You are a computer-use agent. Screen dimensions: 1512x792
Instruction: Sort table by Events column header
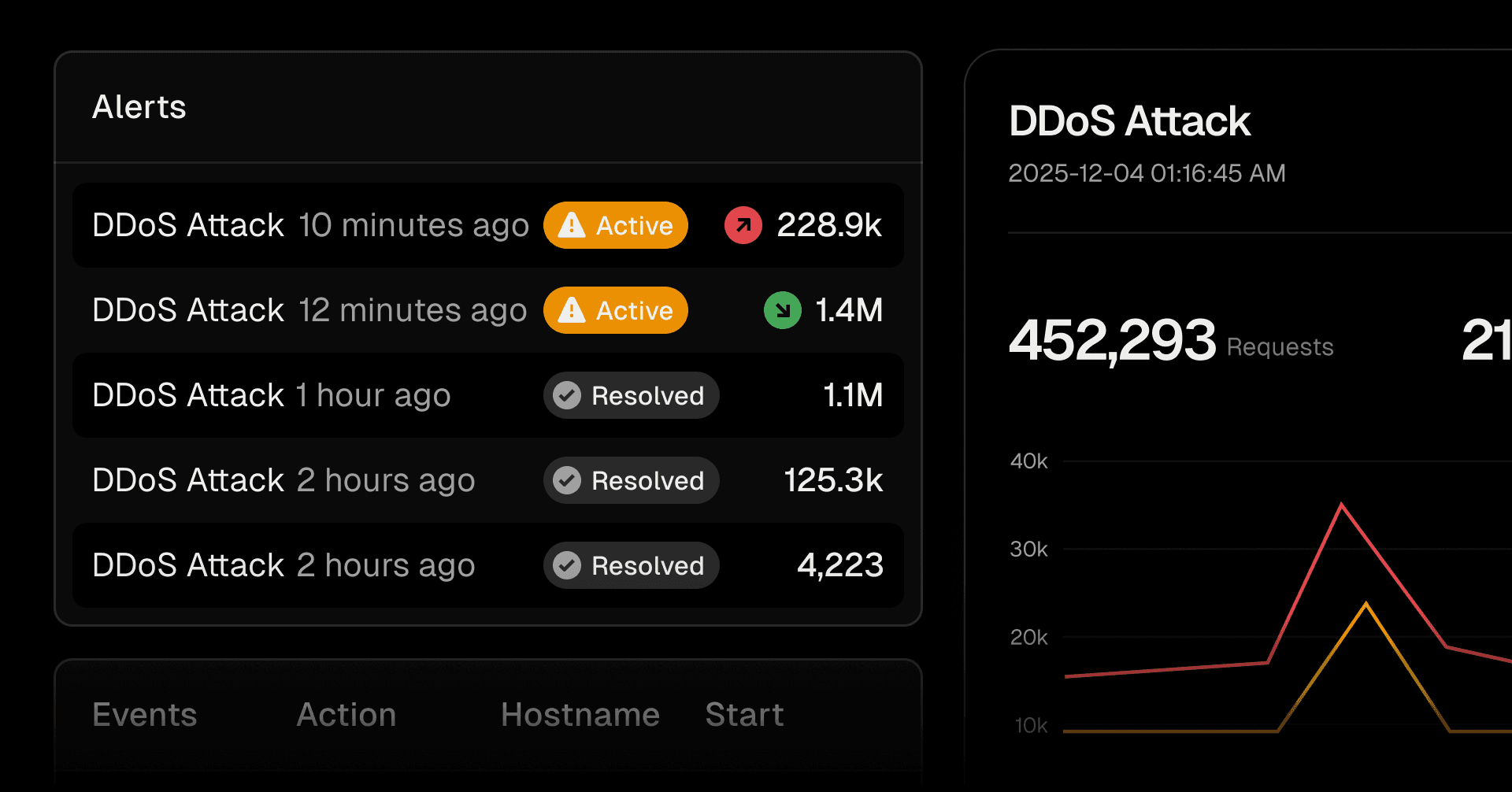(145, 715)
